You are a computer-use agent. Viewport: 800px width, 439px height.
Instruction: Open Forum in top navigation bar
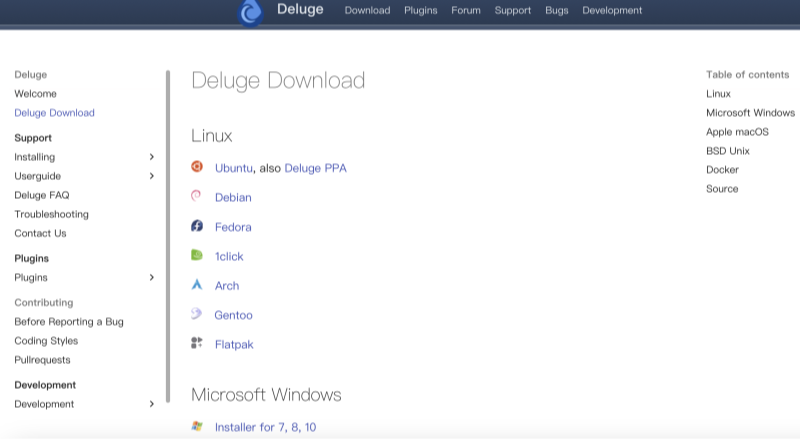pos(466,10)
